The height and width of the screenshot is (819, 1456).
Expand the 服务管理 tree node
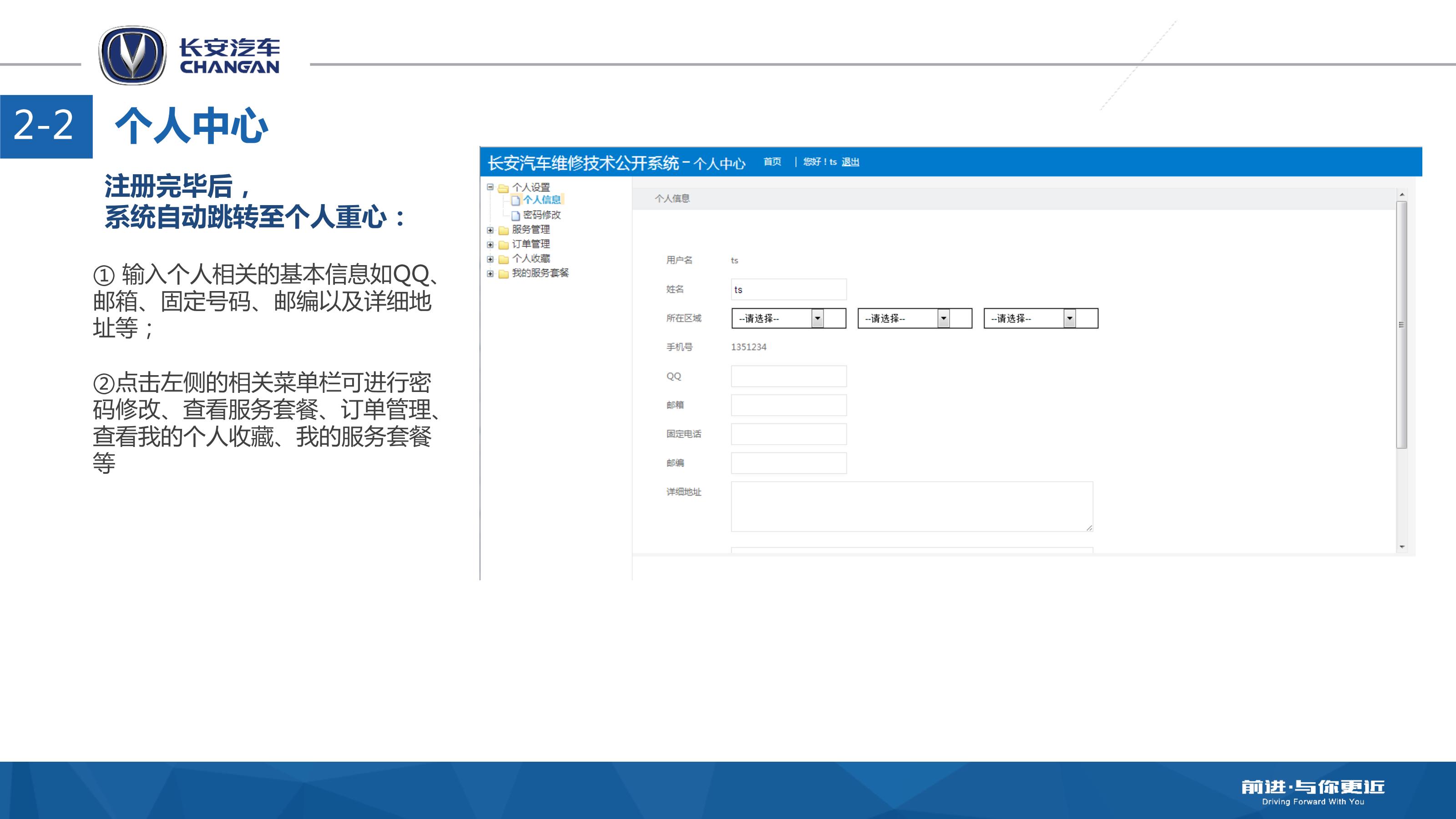(x=490, y=230)
